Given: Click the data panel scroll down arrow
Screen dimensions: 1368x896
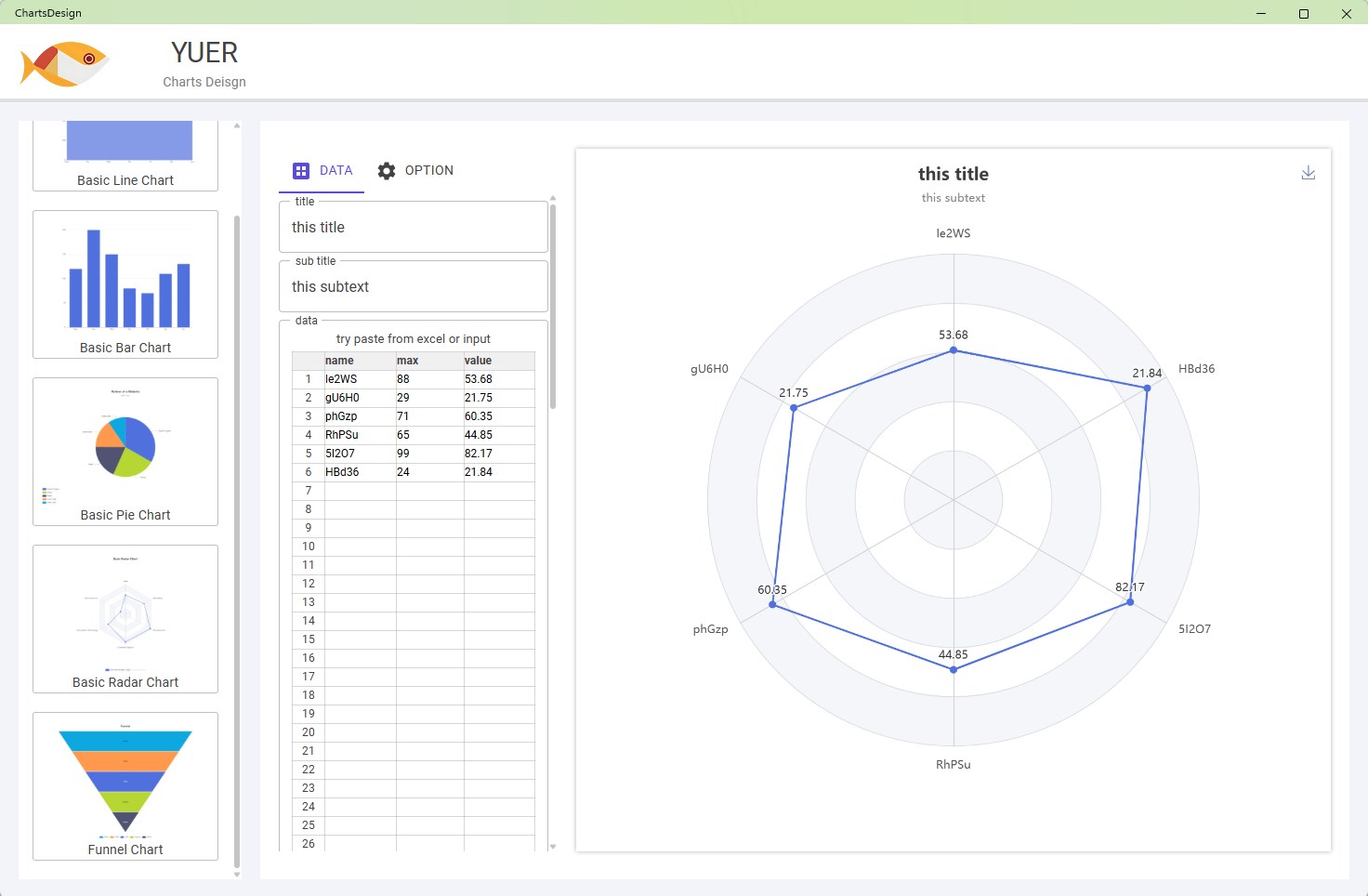Looking at the screenshot, I should 553,847.
